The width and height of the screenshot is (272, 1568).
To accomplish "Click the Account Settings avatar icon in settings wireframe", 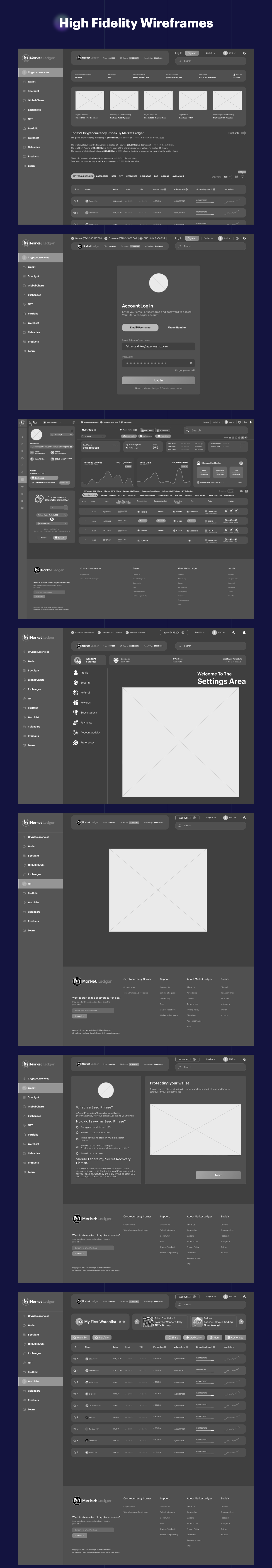I will (78, 660).
